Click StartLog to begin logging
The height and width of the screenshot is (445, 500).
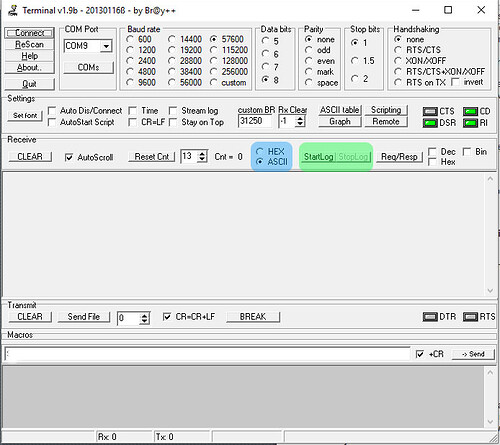318,157
